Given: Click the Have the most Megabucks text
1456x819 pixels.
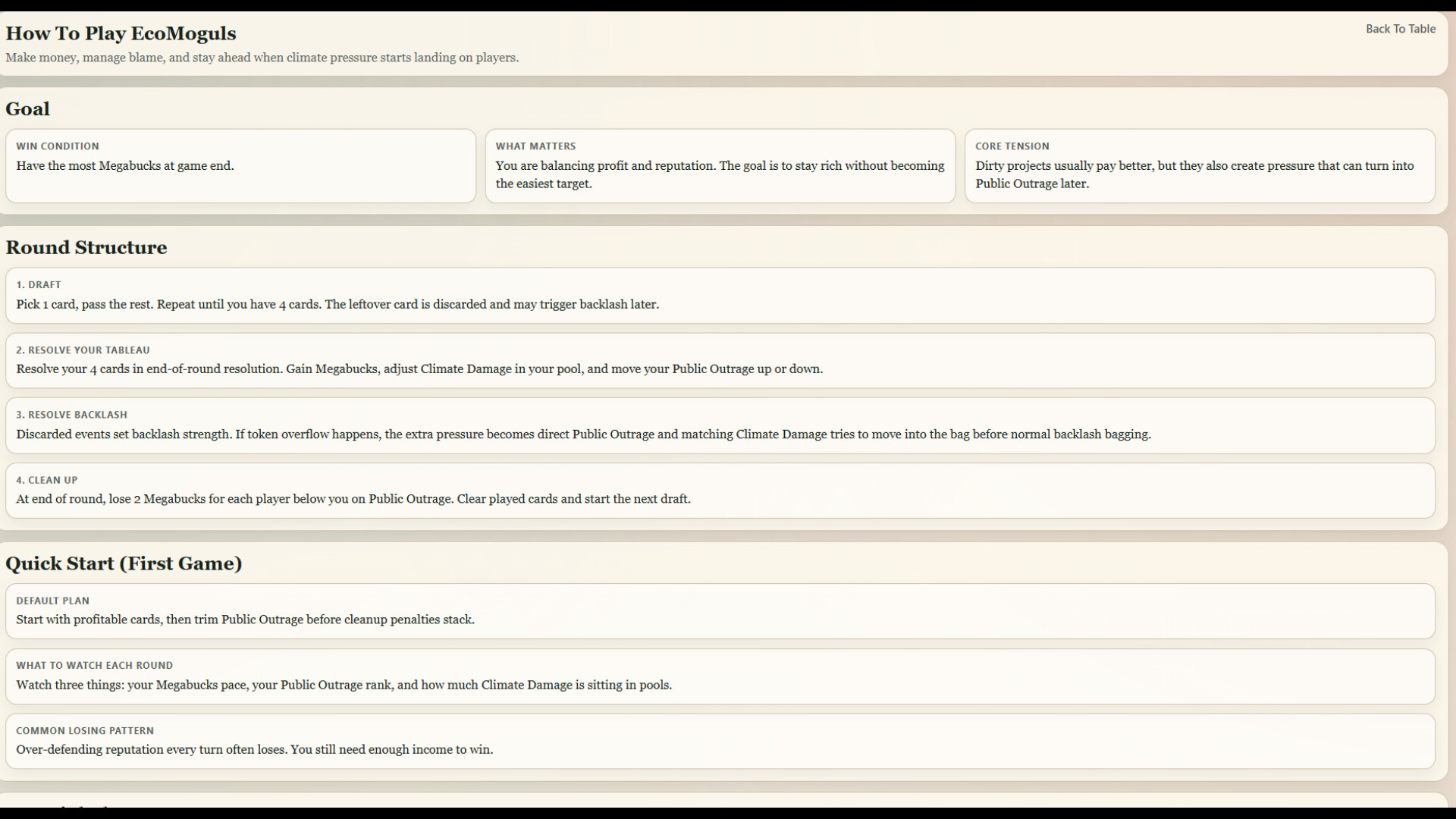Looking at the screenshot, I should coord(124,166).
